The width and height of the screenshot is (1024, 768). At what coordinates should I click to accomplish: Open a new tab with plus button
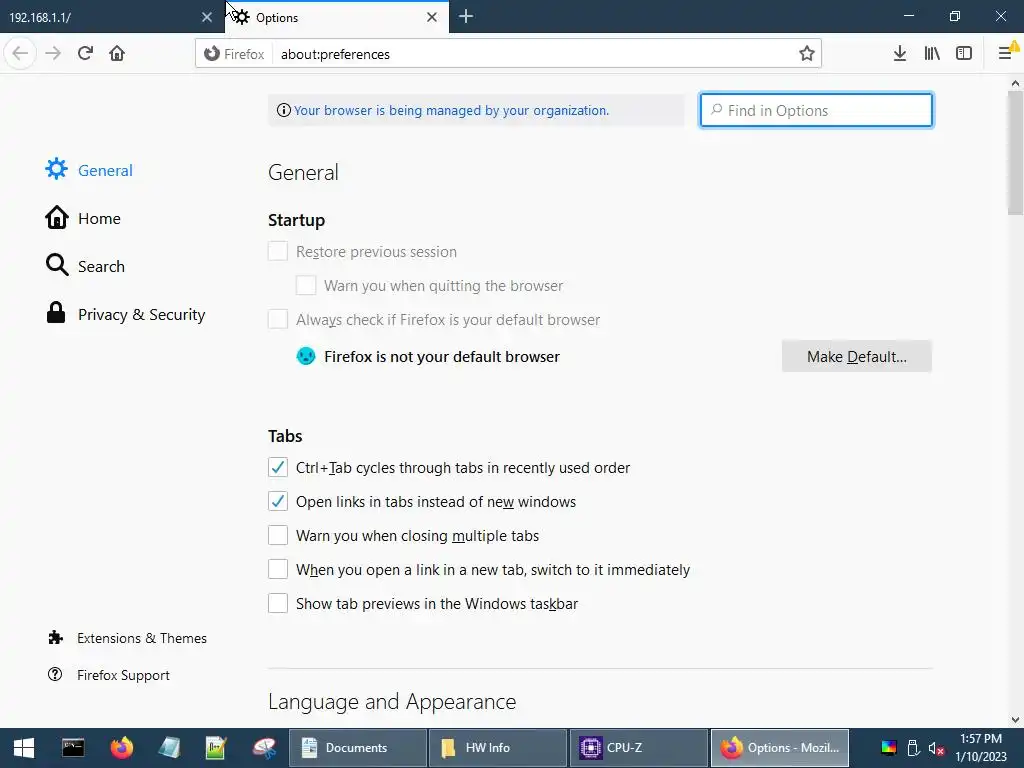tap(466, 16)
